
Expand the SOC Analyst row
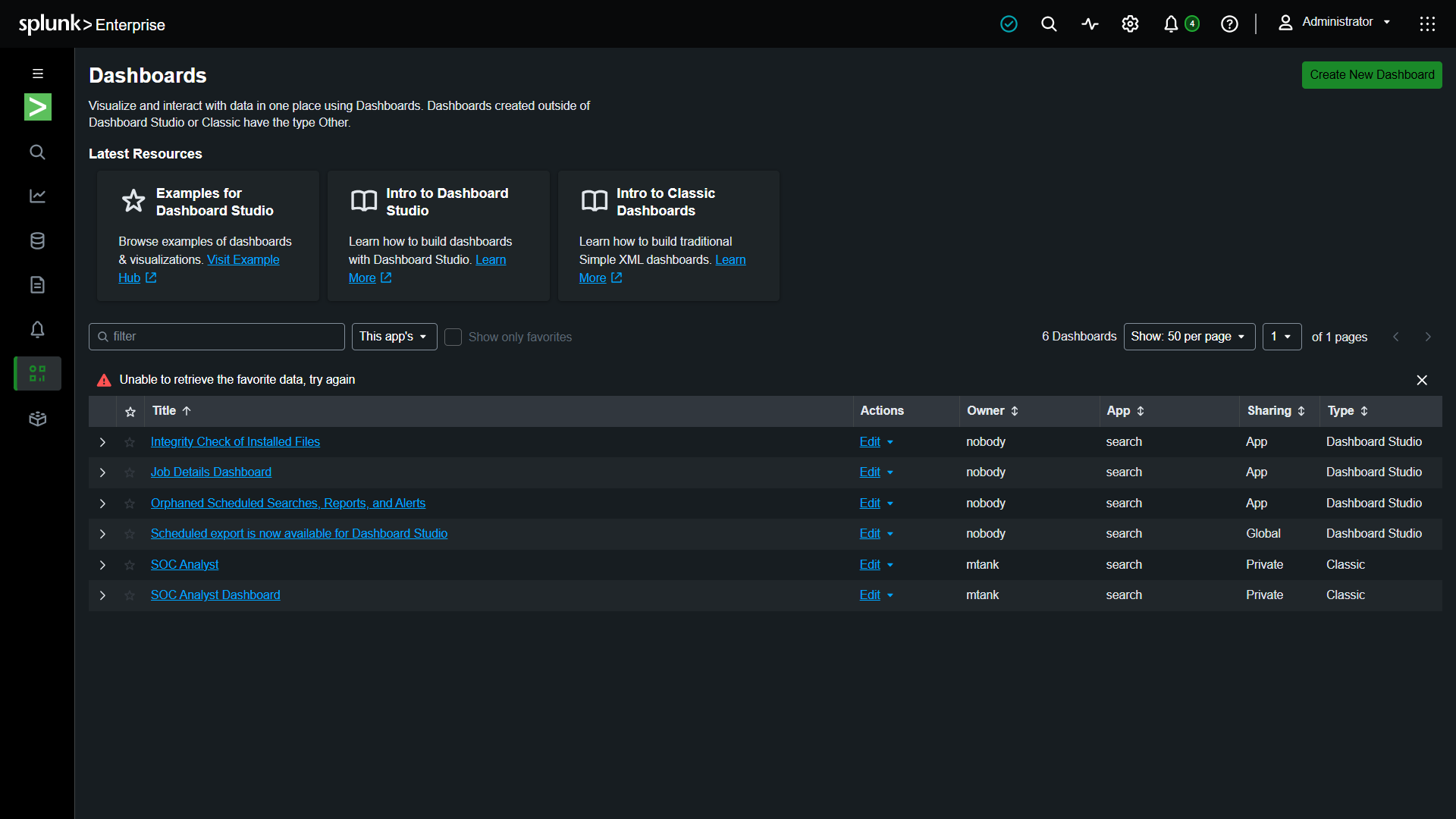102,565
